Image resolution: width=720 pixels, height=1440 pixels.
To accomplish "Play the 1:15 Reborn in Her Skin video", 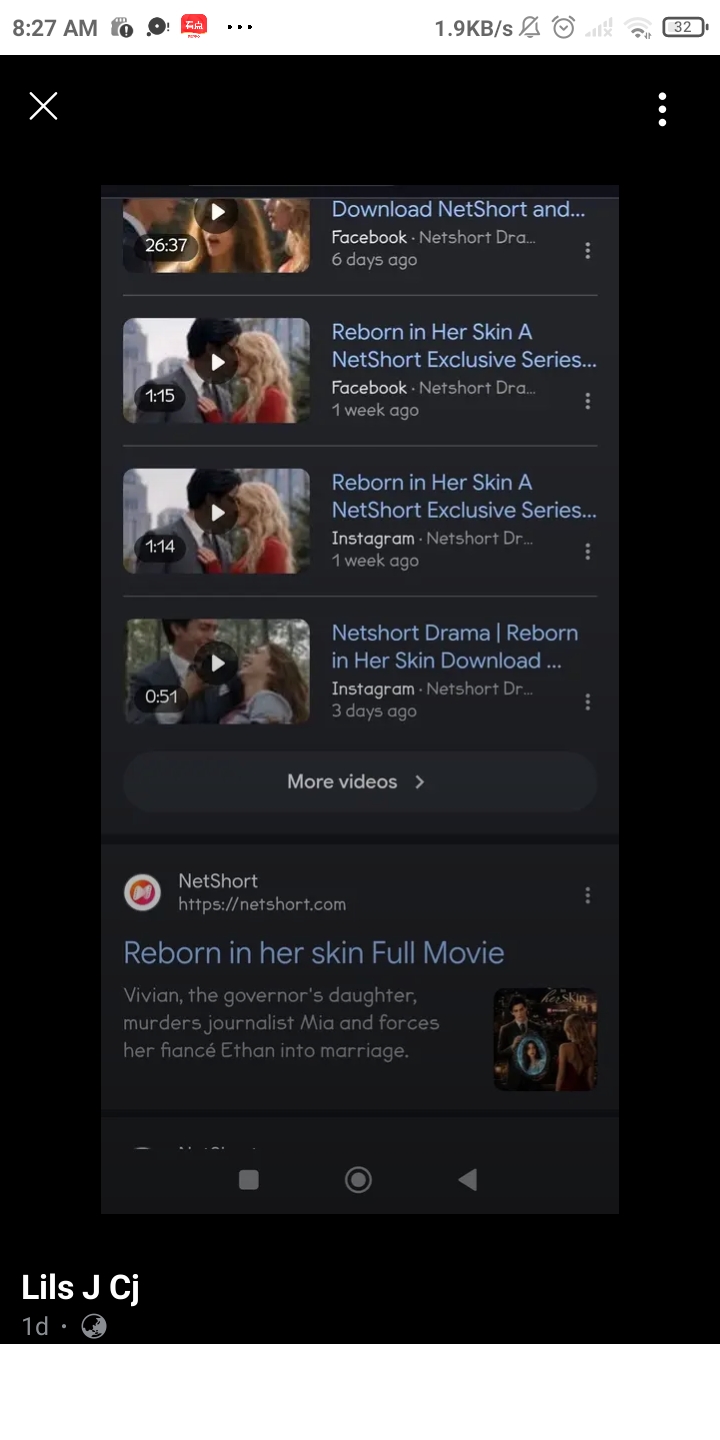I will click(216, 370).
